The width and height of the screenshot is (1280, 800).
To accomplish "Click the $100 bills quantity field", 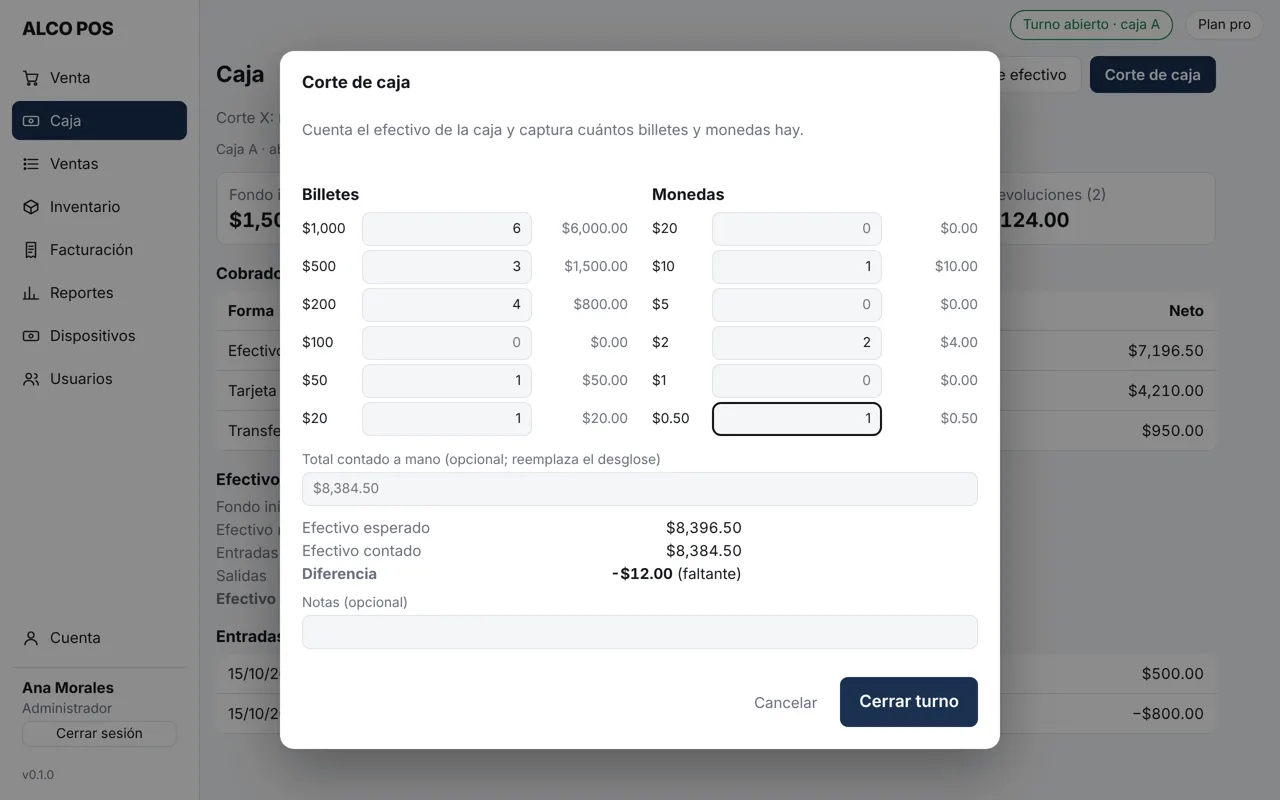I will click(447, 343).
